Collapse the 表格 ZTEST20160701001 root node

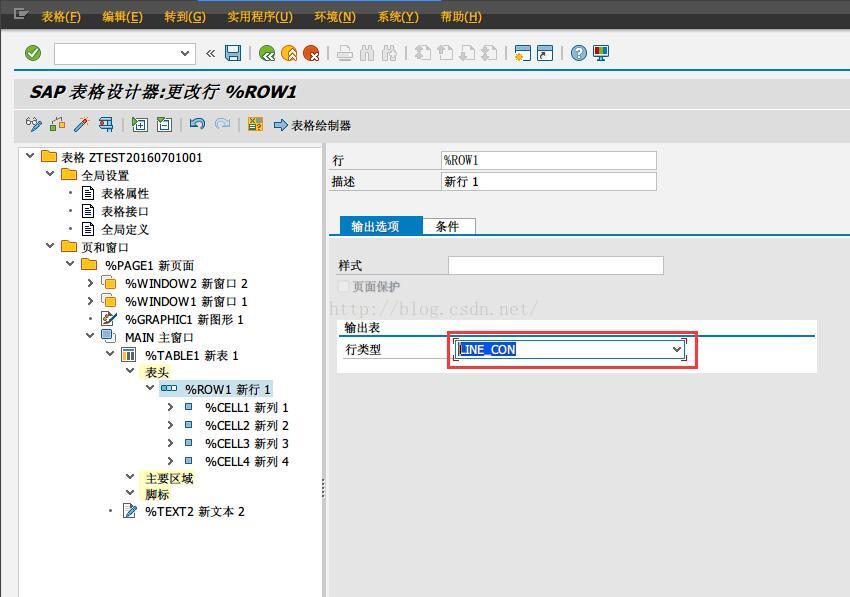(30, 156)
